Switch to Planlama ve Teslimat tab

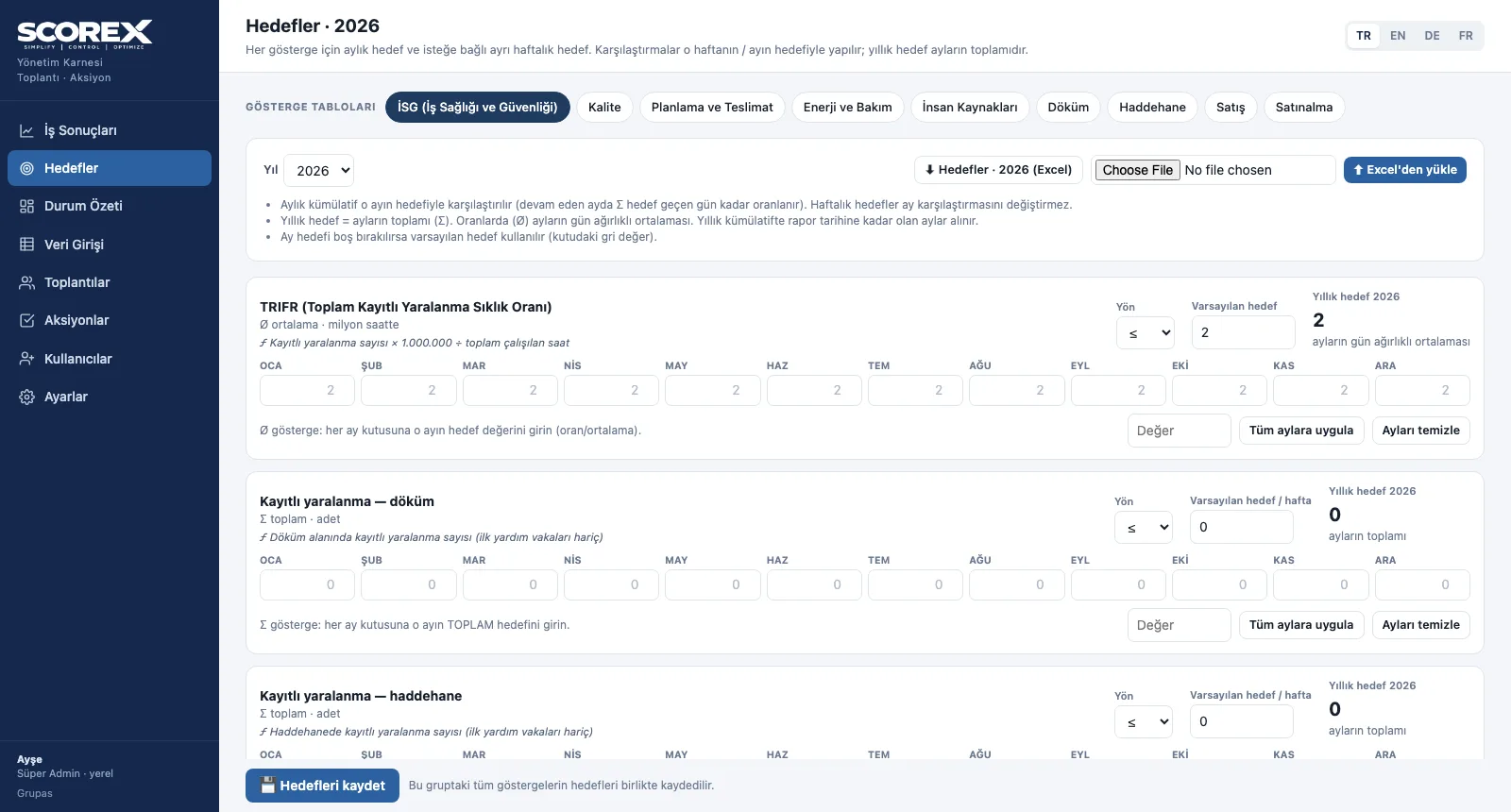click(712, 107)
